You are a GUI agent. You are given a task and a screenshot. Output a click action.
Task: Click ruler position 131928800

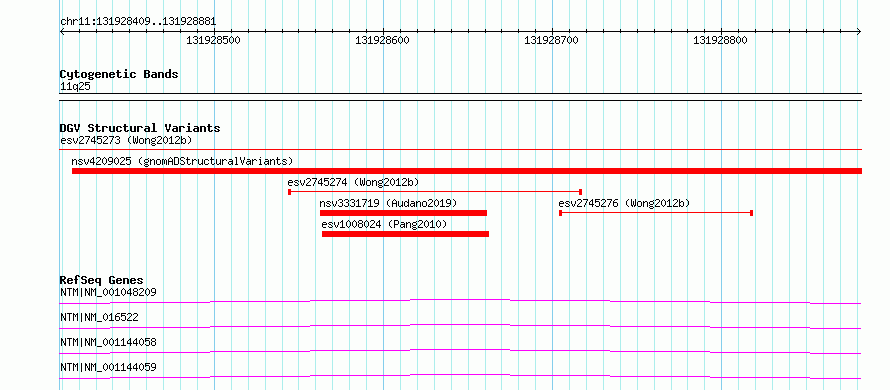click(x=720, y=40)
